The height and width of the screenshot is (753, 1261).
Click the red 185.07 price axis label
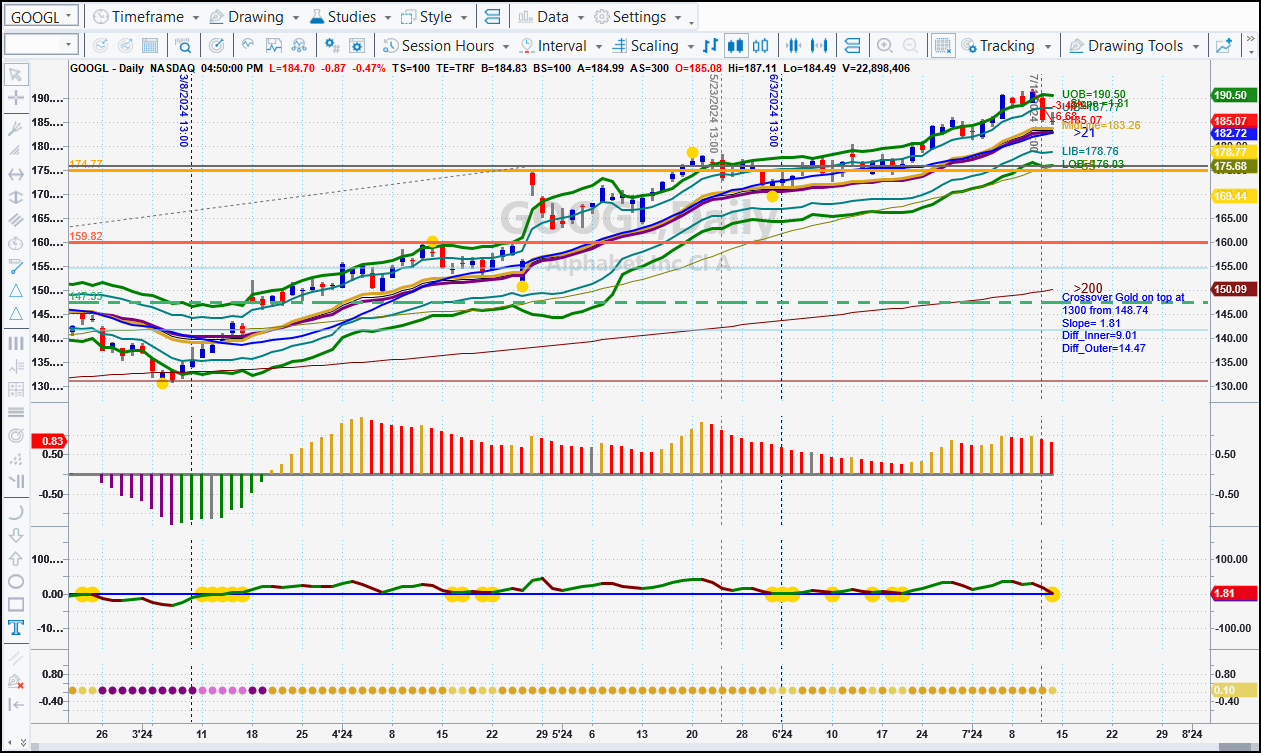click(1234, 120)
